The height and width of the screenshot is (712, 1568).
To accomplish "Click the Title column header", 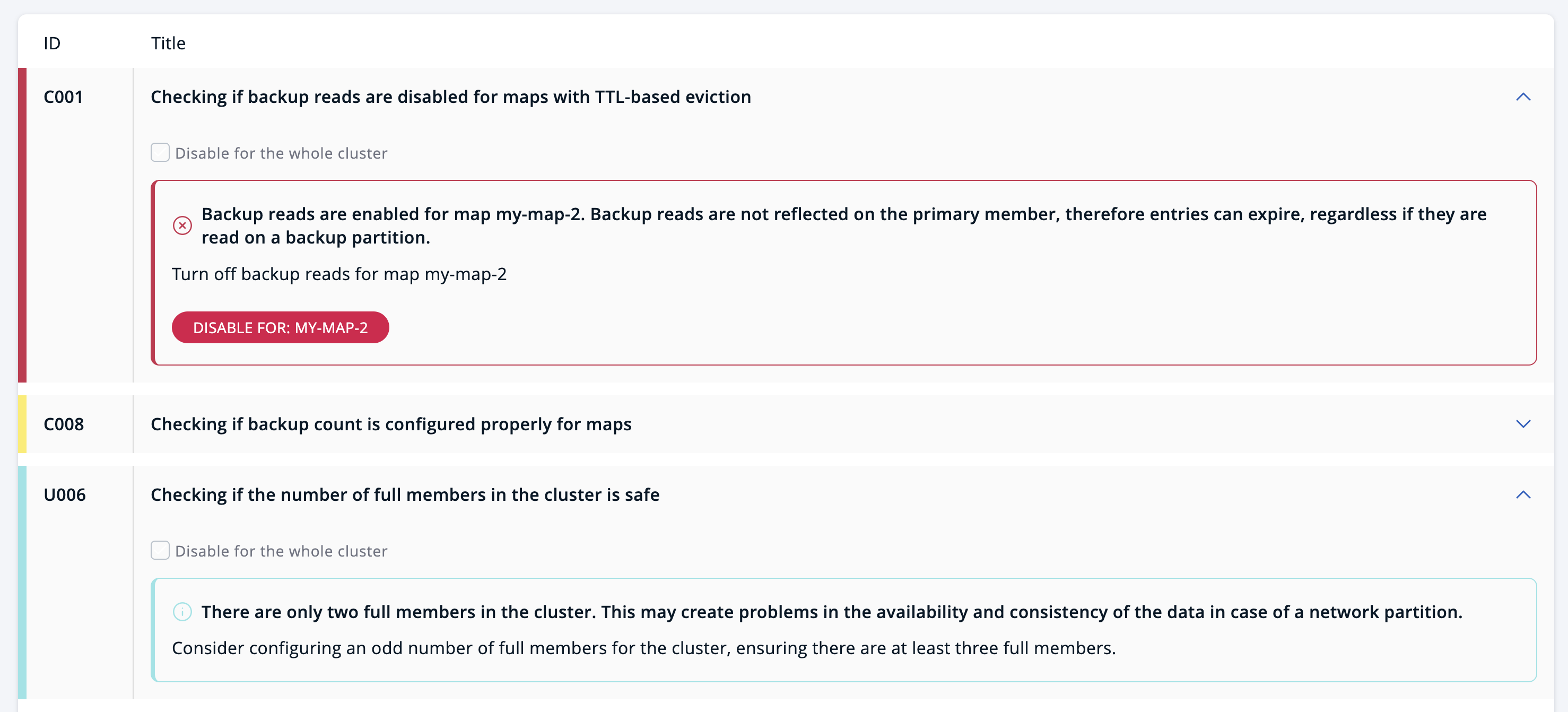I will click(168, 44).
